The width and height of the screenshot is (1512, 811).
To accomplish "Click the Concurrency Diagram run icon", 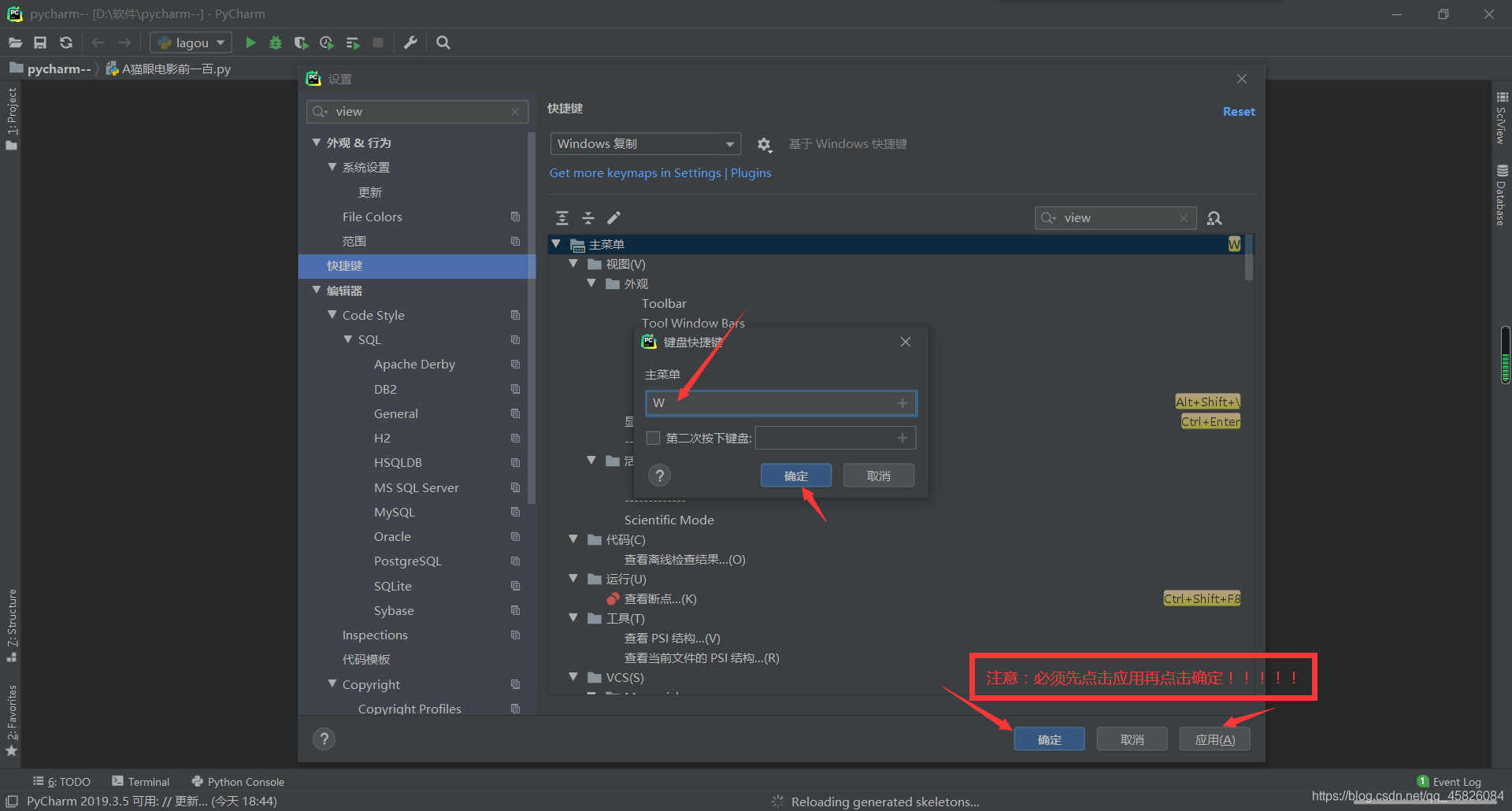I will pyautogui.click(x=353, y=43).
